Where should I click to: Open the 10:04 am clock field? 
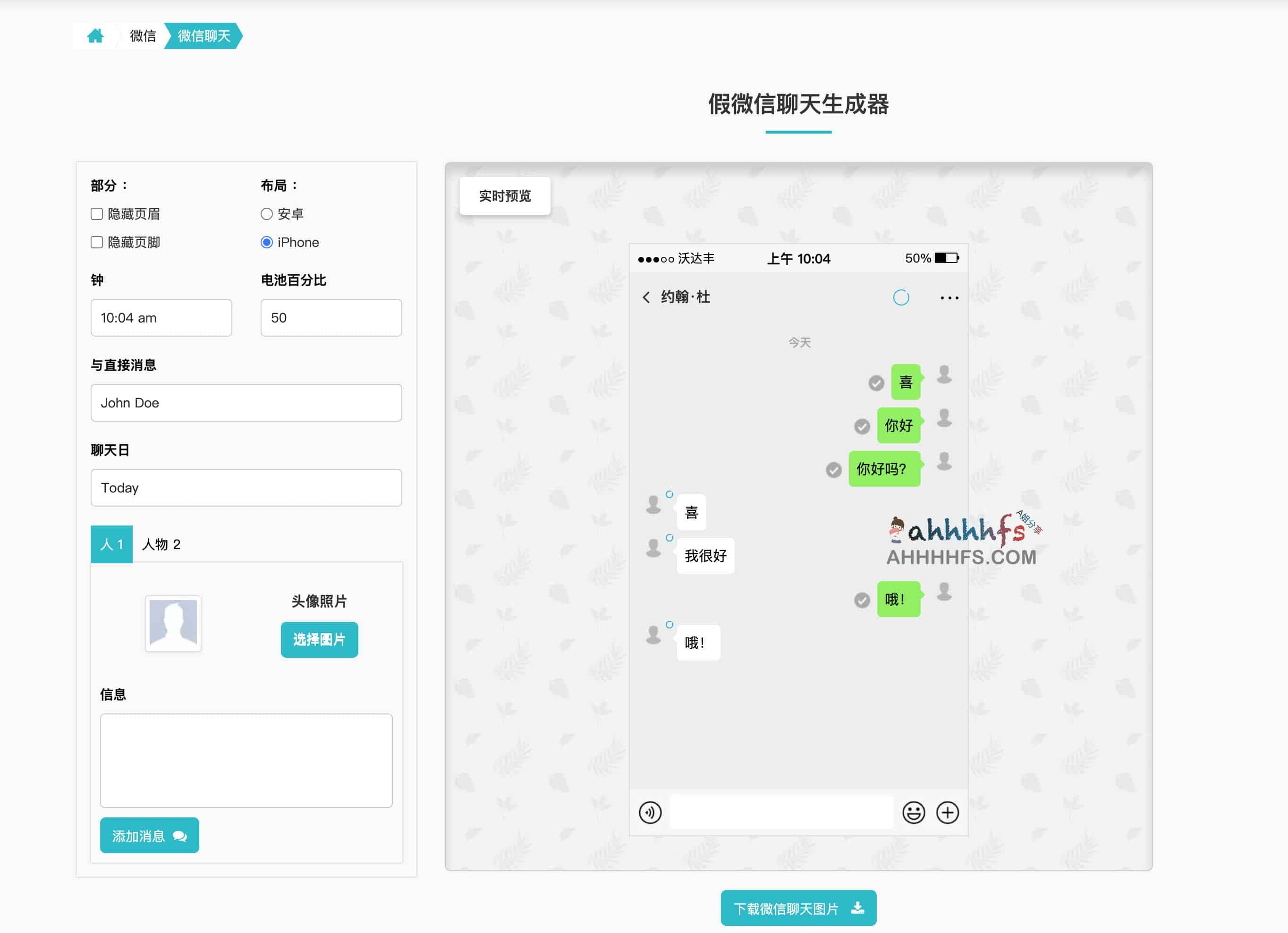pyautogui.click(x=161, y=317)
